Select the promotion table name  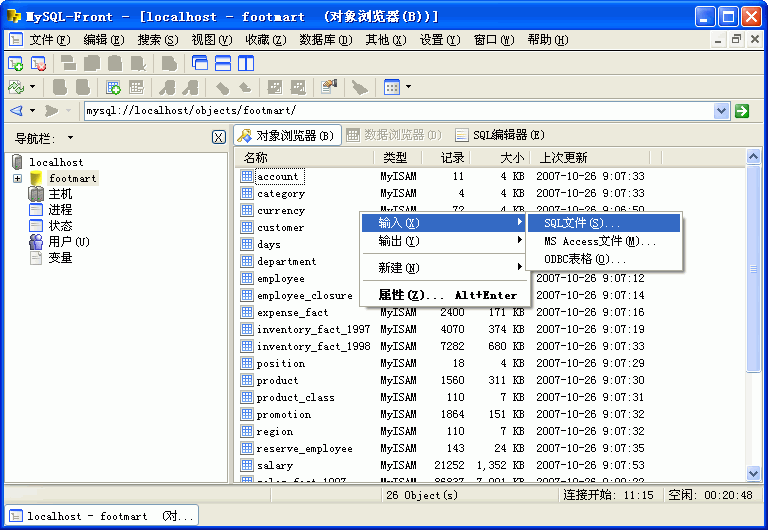pos(284,414)
